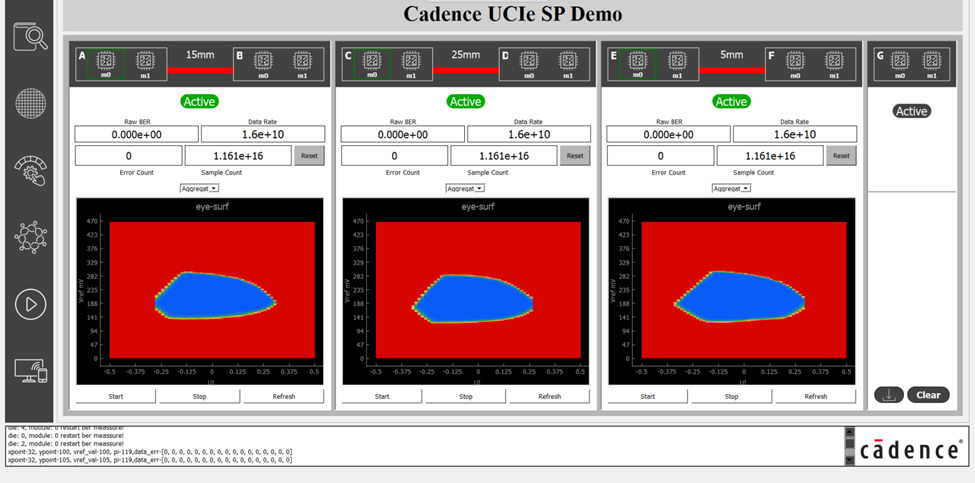Refresh the eye plot in 15mm panel
Screen dimensions: 975x483
(x=284, y=396)
